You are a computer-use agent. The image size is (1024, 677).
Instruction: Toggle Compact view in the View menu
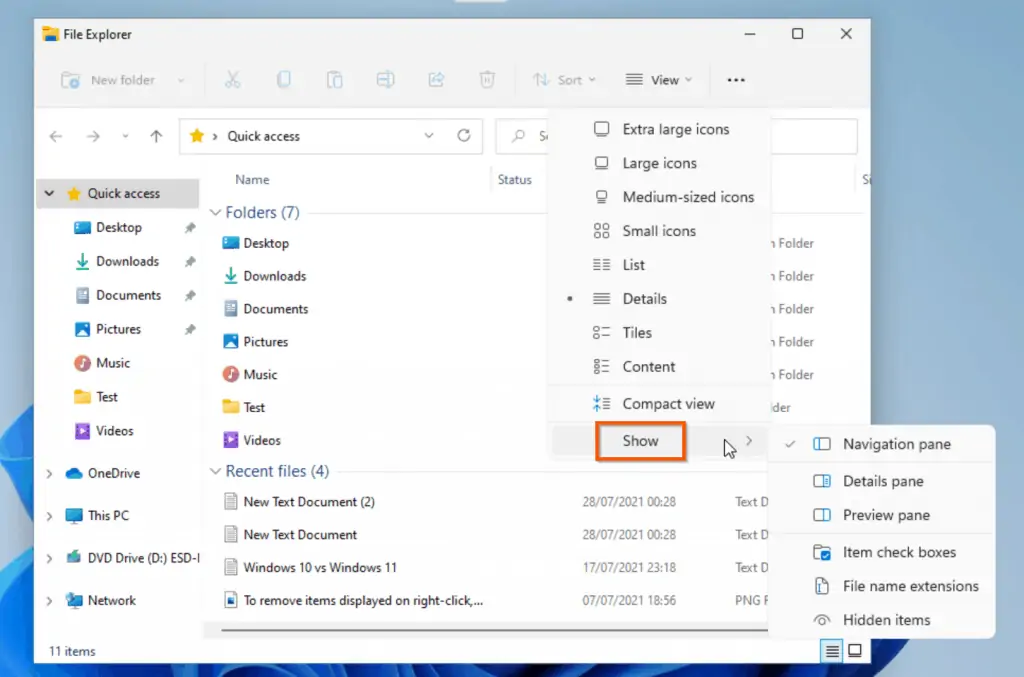659,403
